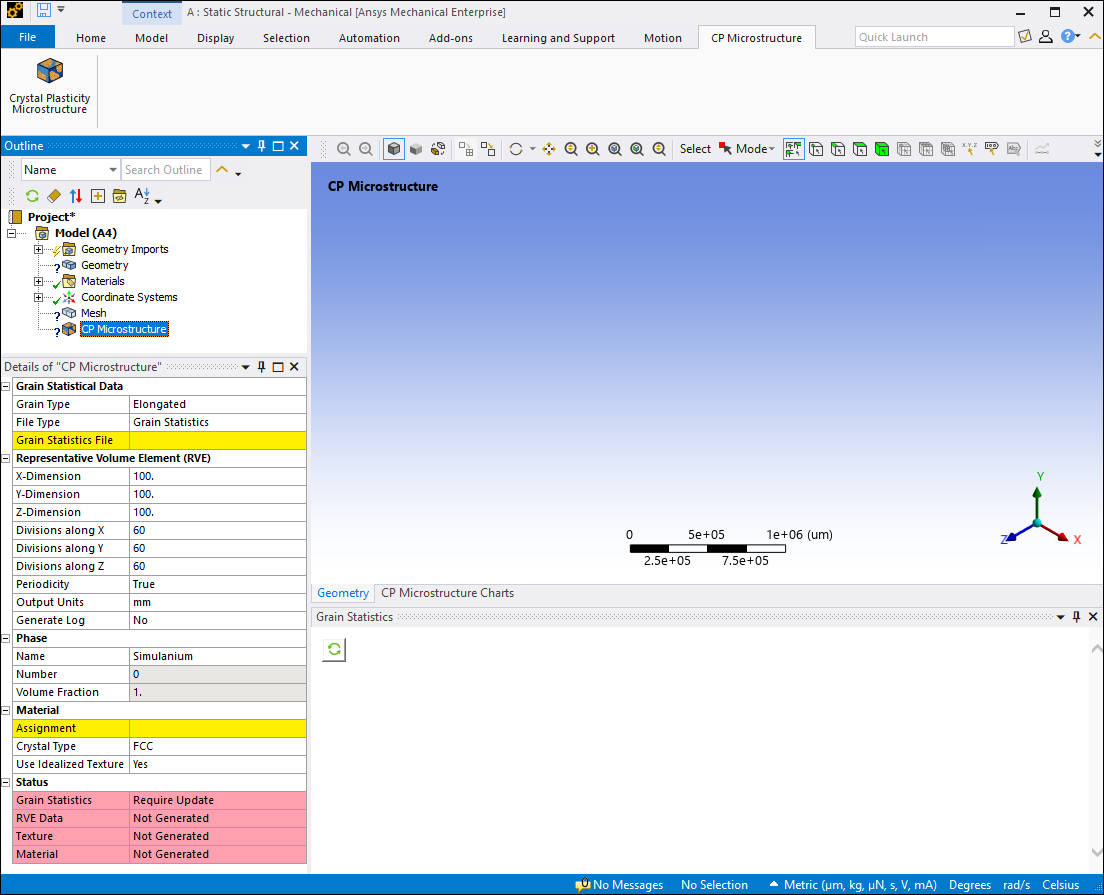Toggle the wireframe display cube icon
This screenshot has width=1104, height=895.
tap(394, 149)
